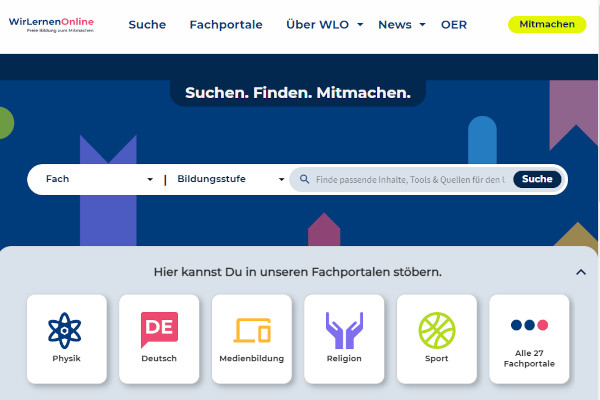Click the Suchen. Finden. Mitmachen. headline
Screen dimensions: 600x400
(298, 93)
